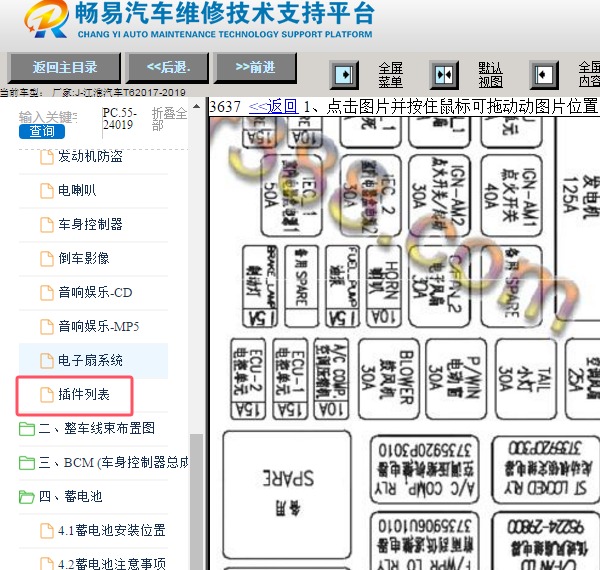Click the file icon beside 插件列表

point(45,395)
